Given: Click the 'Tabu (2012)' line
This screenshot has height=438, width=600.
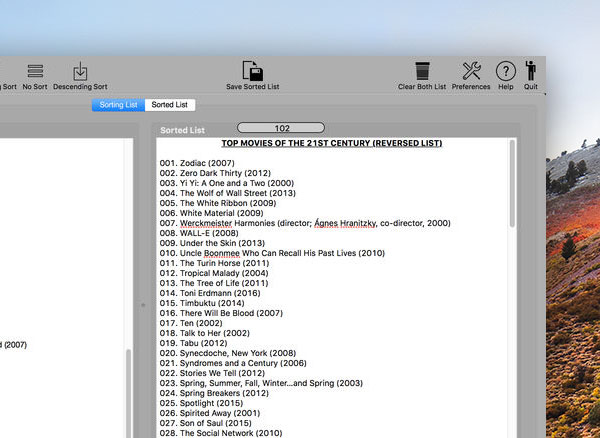Looking at the screenshot, I should pos(193,343).
